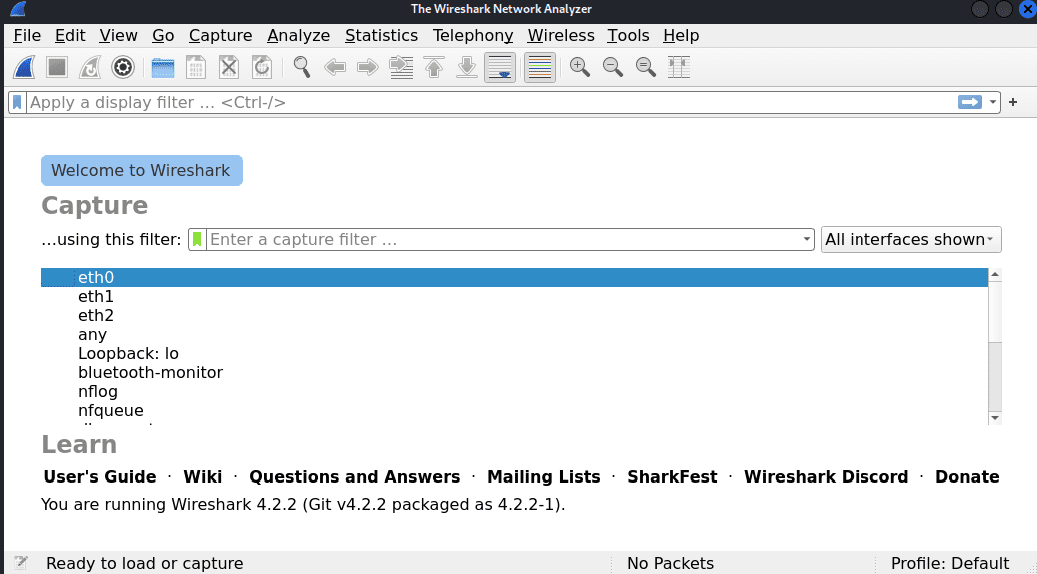1037x574 pixels.
Task: Open a capture file folder icon
Action: point(163,67)
